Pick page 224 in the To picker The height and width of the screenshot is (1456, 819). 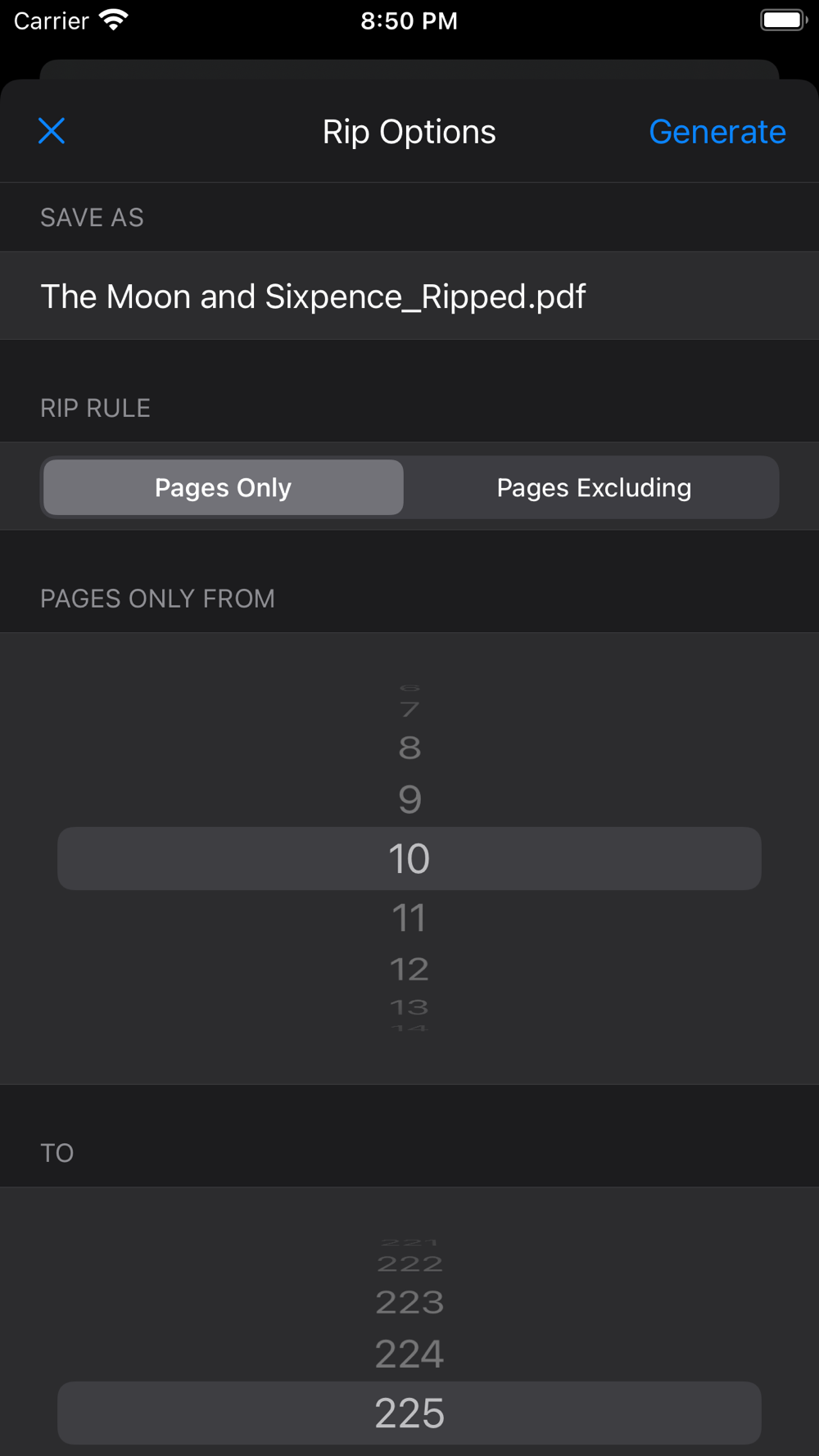coord(409,1354)
